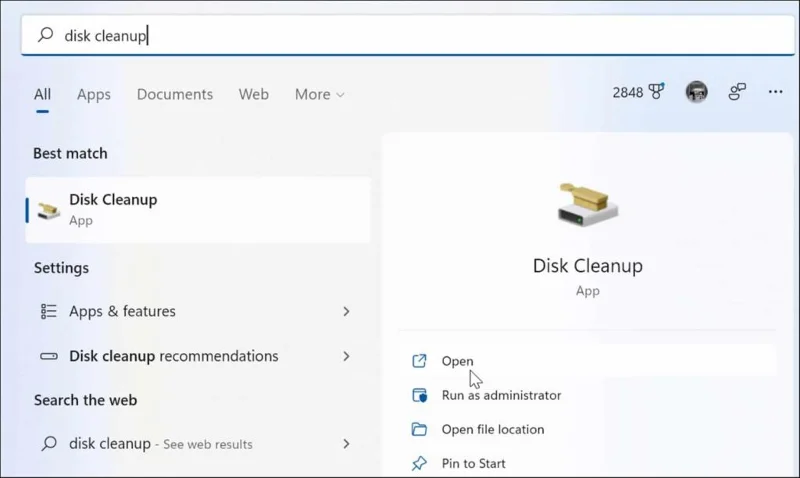This screenshot has height=478, width=800.
Task: Open the search feedback people icon
Action: [737, 92]
